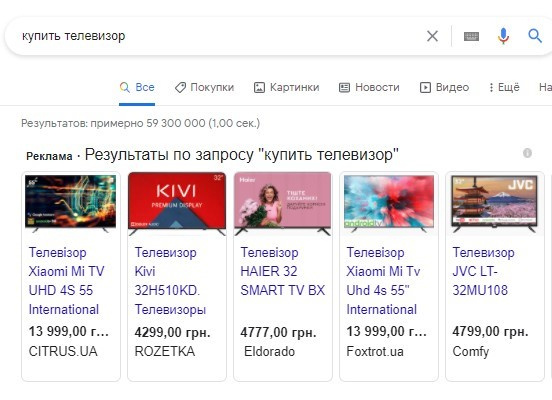552x400 pixels.
Task: Switch to the Покупки tab
Action: coord(205,87)
